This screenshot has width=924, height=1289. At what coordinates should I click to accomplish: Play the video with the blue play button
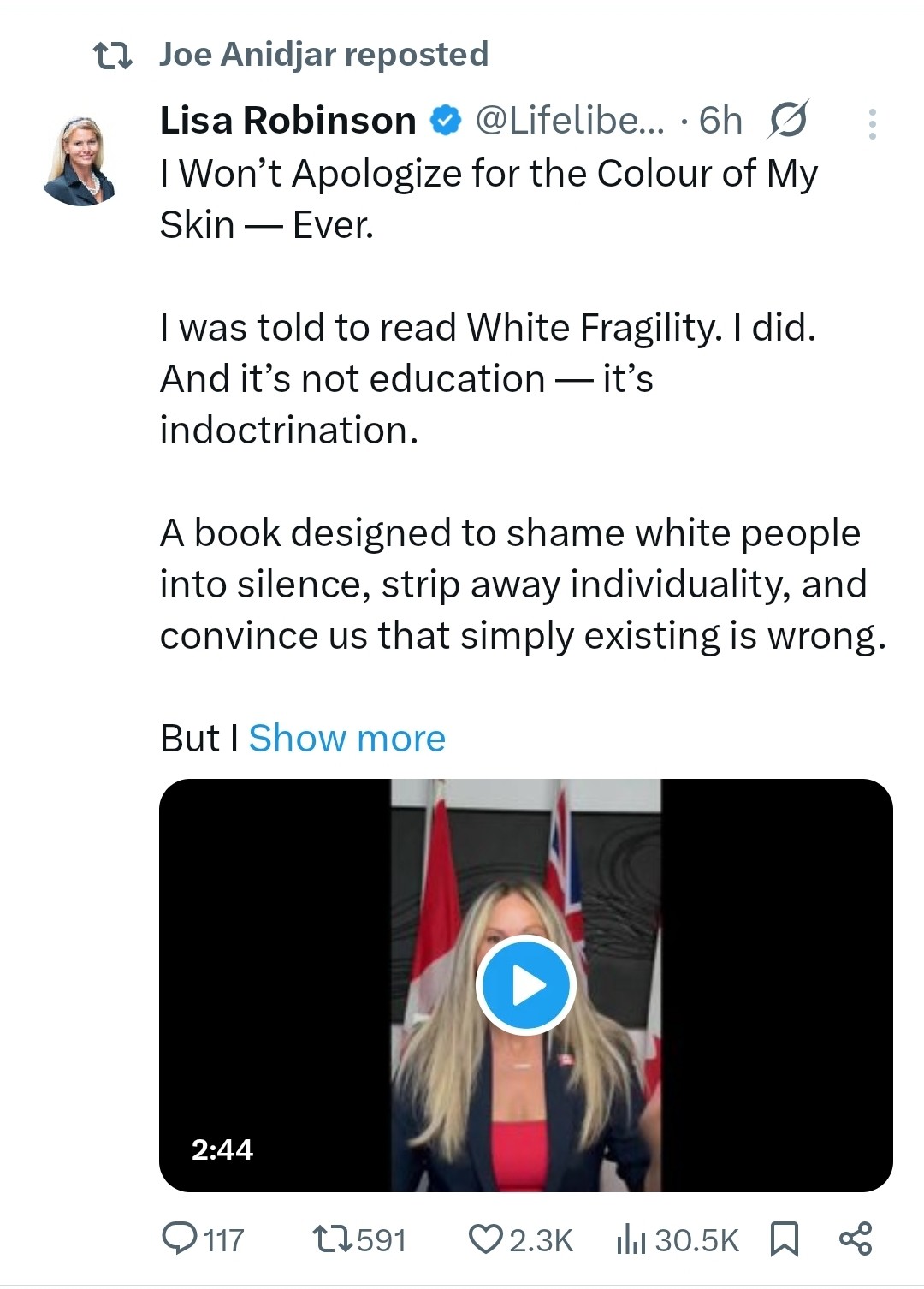[x=526, y=985]
